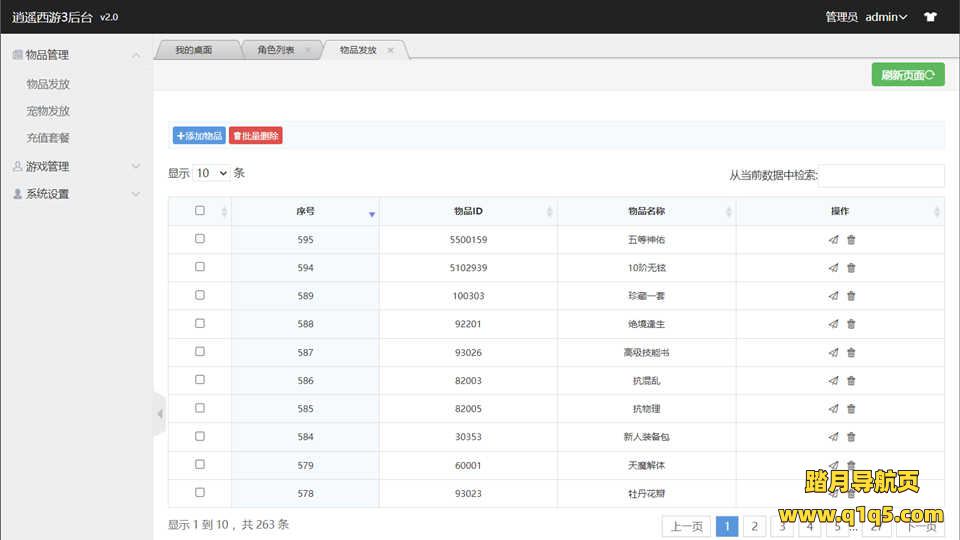Click the send icon for row 586

[x=833, y=380]
